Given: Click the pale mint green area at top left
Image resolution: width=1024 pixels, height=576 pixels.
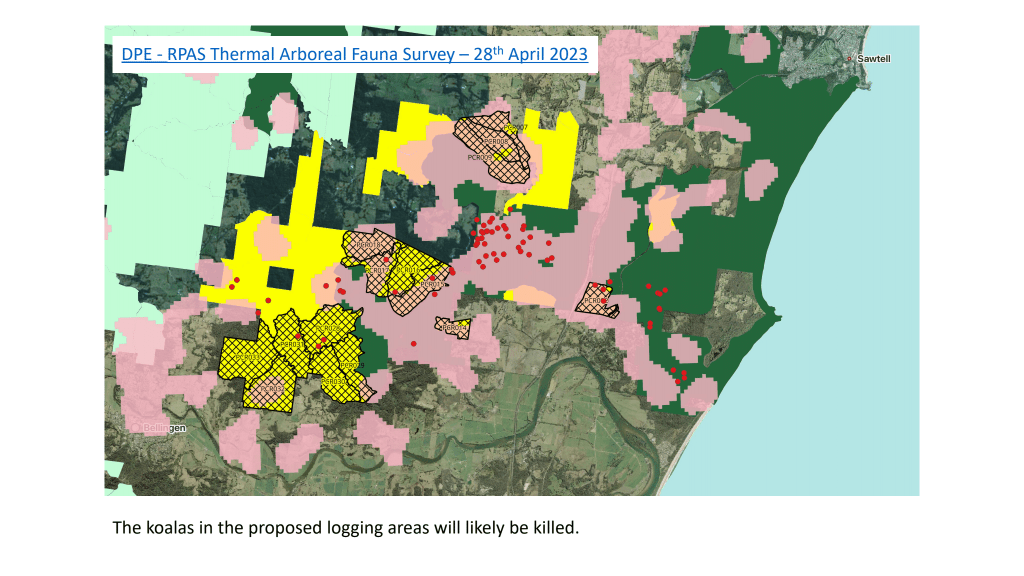Looking at the screenshot, I should [170, 130].
